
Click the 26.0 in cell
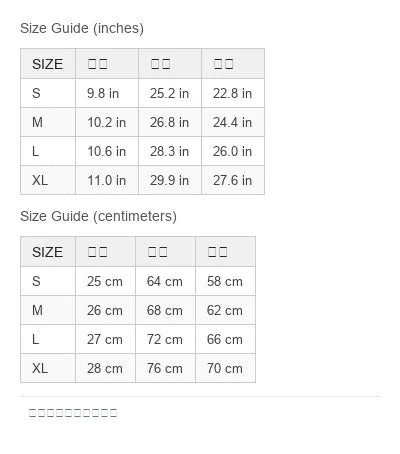pos(233,151)
